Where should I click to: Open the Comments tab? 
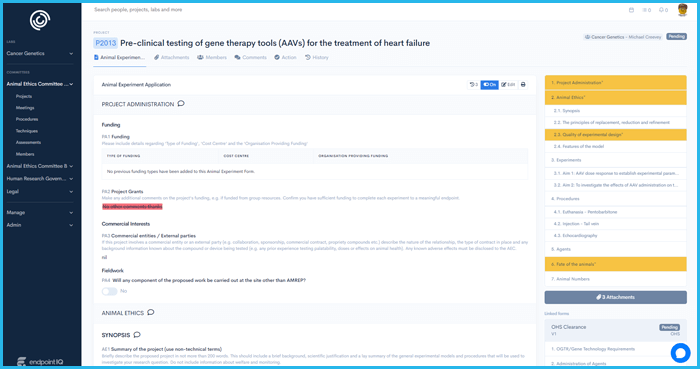(x=250, y=58)
